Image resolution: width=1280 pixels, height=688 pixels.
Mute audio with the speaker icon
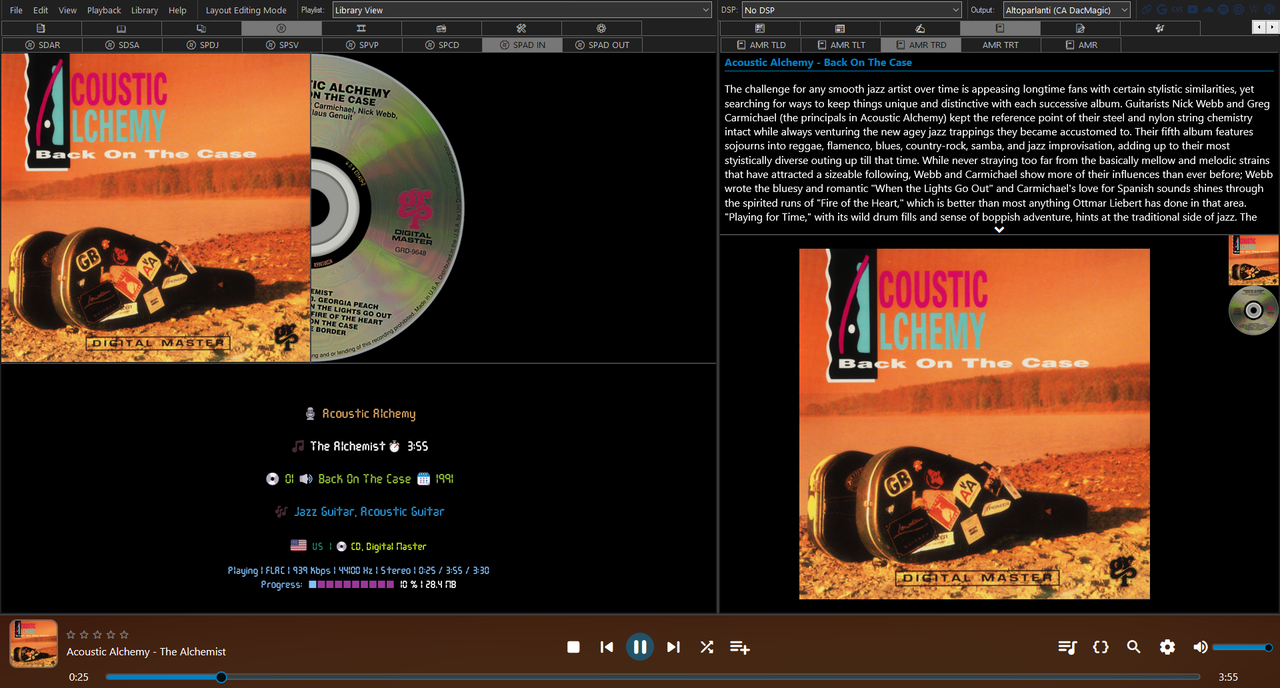tap(1200, 647)
